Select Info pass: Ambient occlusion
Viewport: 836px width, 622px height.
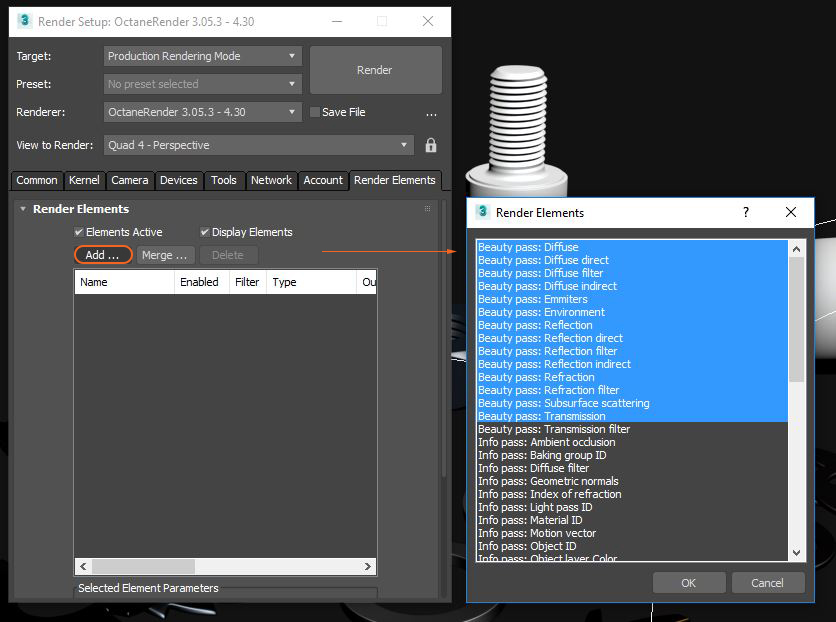(x=546, y=442)
